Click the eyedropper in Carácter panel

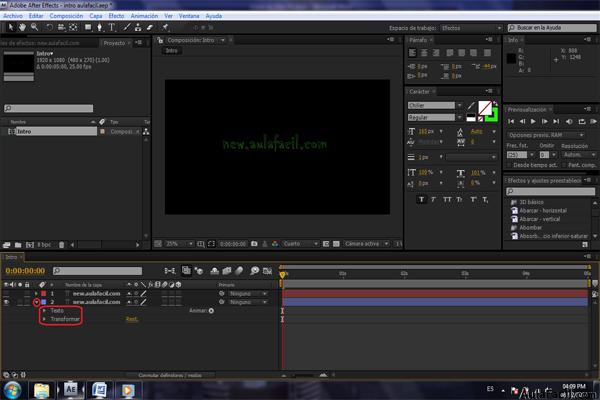pos(471,105)
